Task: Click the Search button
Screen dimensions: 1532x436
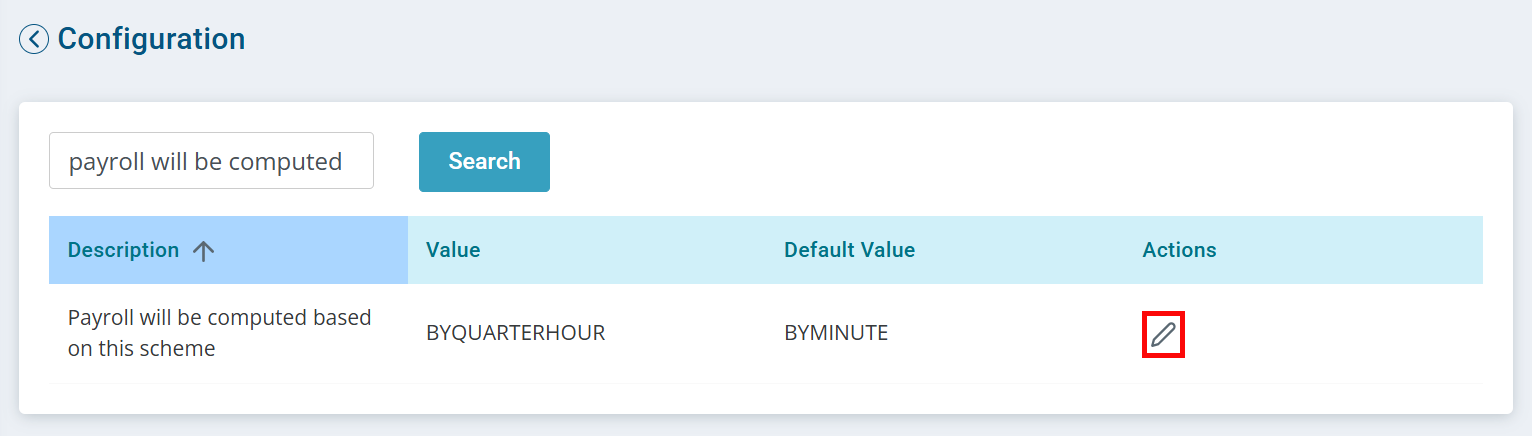Action: pos(484,161)
